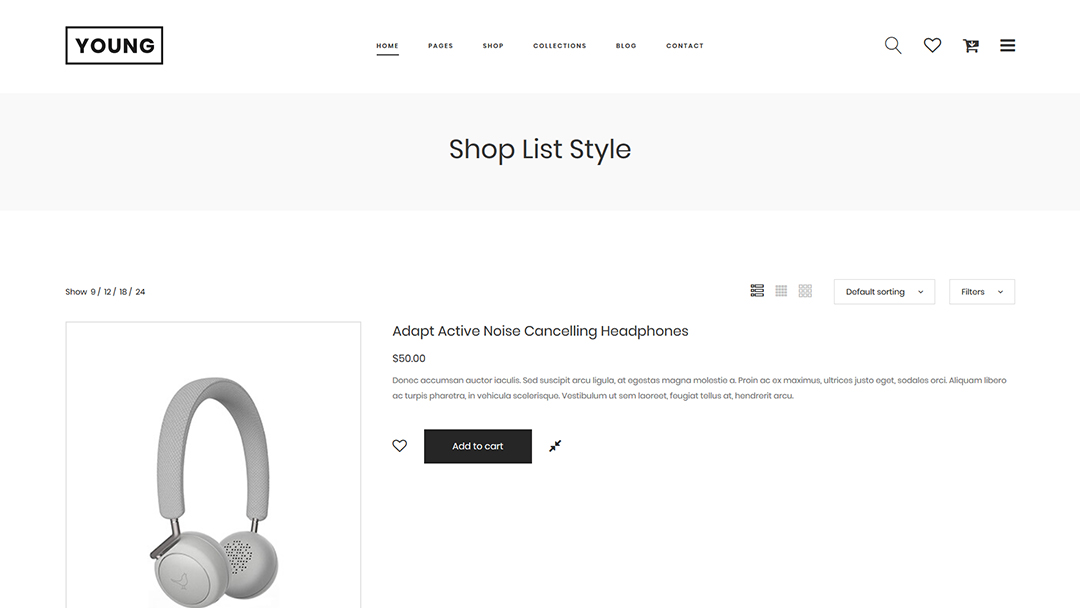Open the Shop menu item

493,46
